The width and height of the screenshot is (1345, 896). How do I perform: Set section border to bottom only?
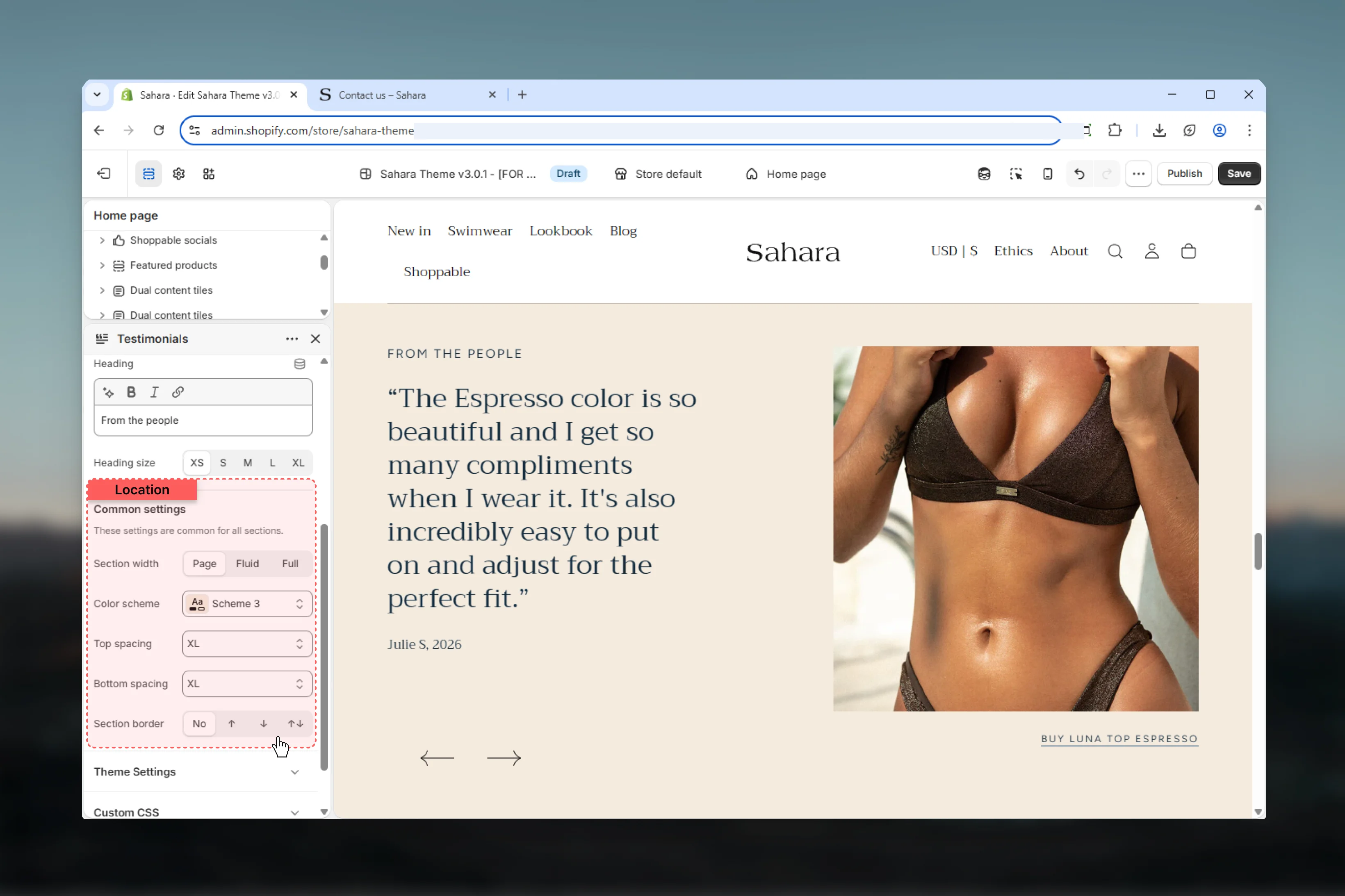[264, 723]
